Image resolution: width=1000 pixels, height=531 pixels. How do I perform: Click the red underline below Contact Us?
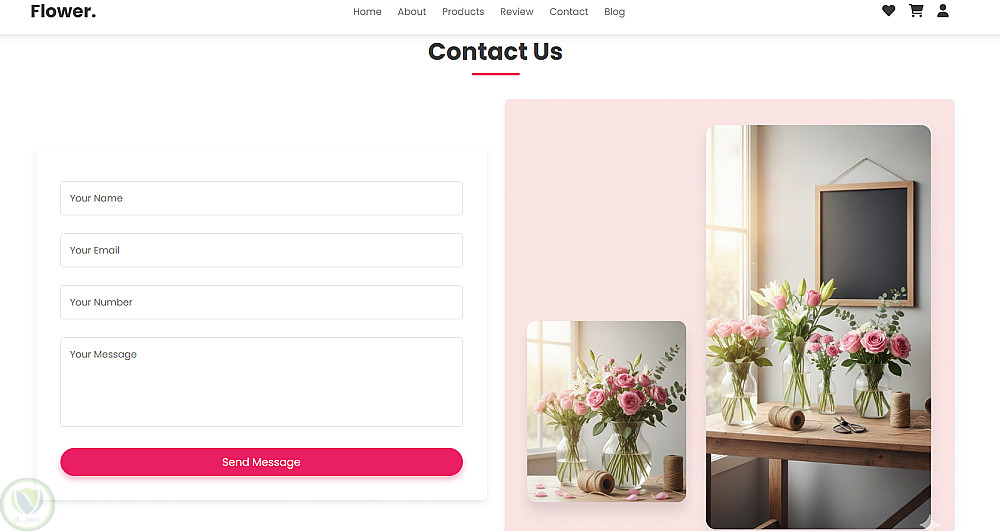(496, 74)
